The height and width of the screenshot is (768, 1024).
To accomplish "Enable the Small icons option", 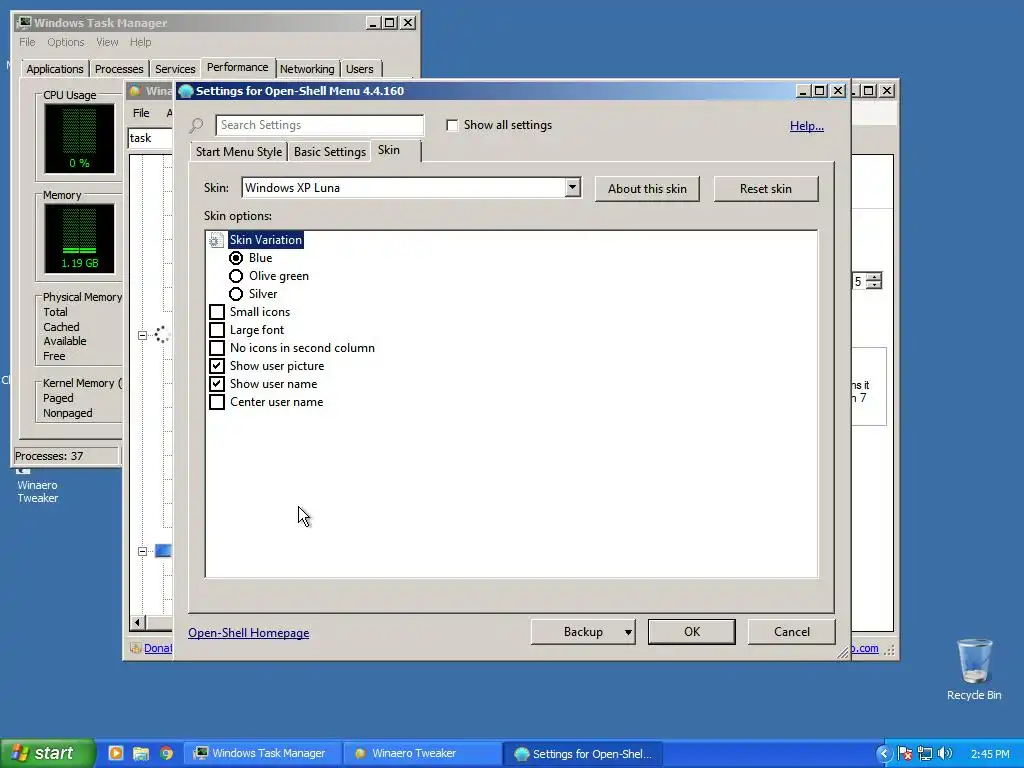I will (217, 312).
